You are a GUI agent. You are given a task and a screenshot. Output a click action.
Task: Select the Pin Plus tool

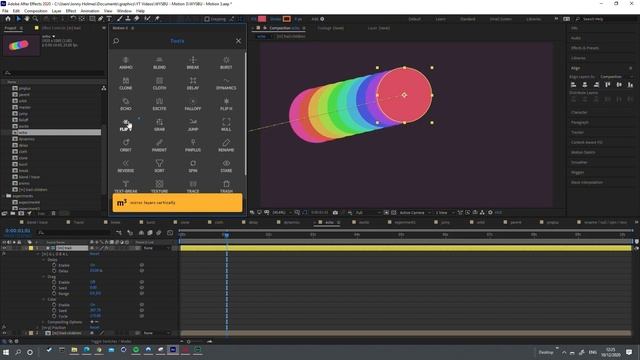(193, 146)
